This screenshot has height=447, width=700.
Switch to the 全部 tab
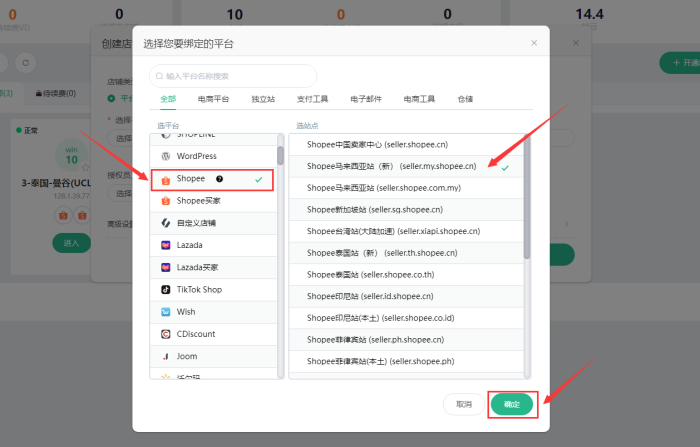168,99
